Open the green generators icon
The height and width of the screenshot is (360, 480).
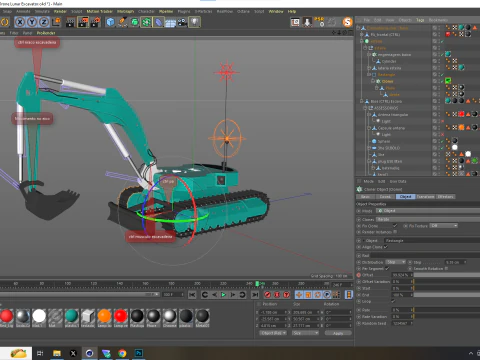click(x=134, y=22)
